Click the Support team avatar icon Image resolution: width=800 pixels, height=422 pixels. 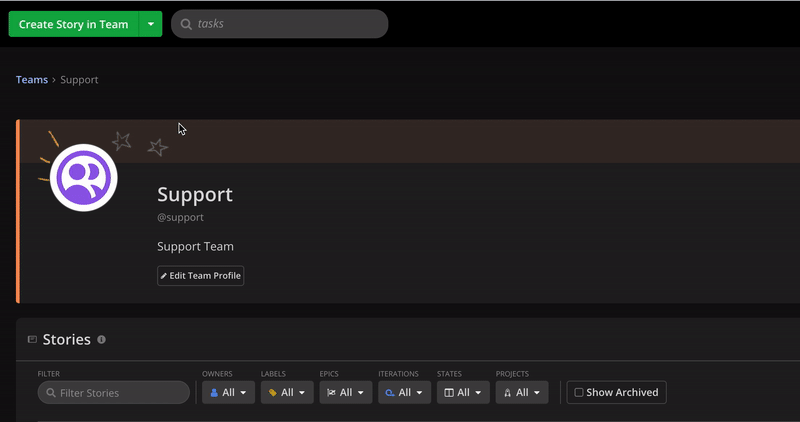[84, 178]
